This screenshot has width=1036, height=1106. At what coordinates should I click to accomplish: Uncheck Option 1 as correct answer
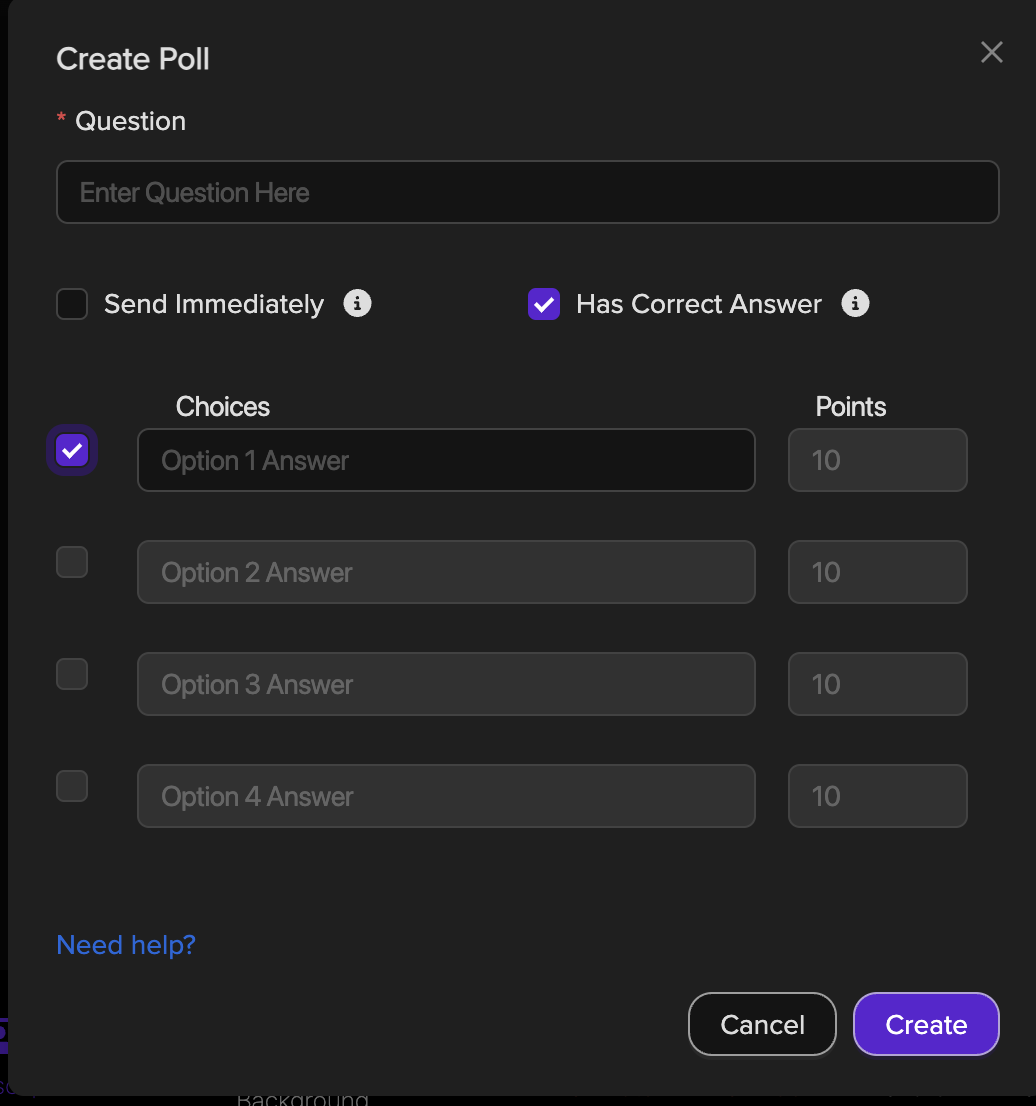71,450
